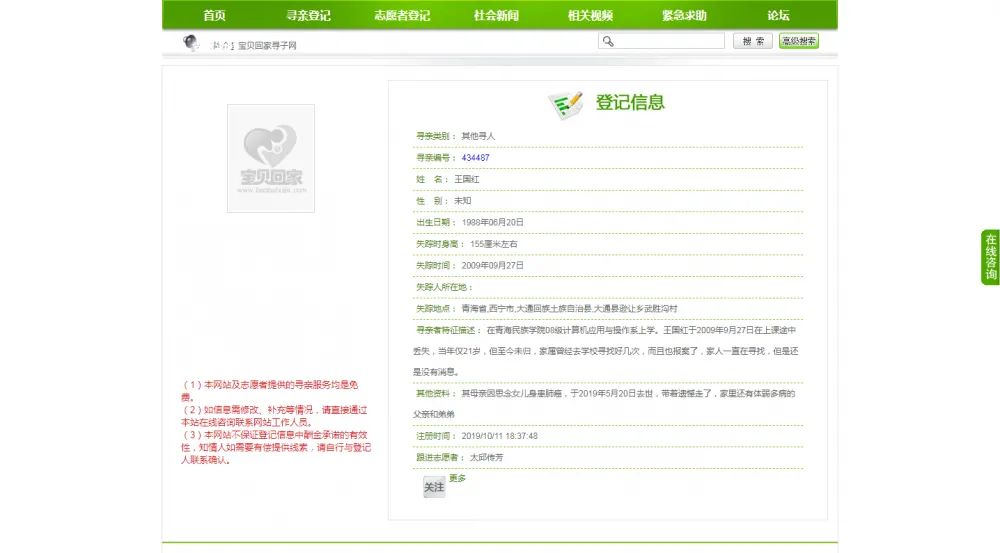The height and width of the screenshot is (553, 1000).
Task: Click the magnifier icon in search box
Action: tap(607, 41)
